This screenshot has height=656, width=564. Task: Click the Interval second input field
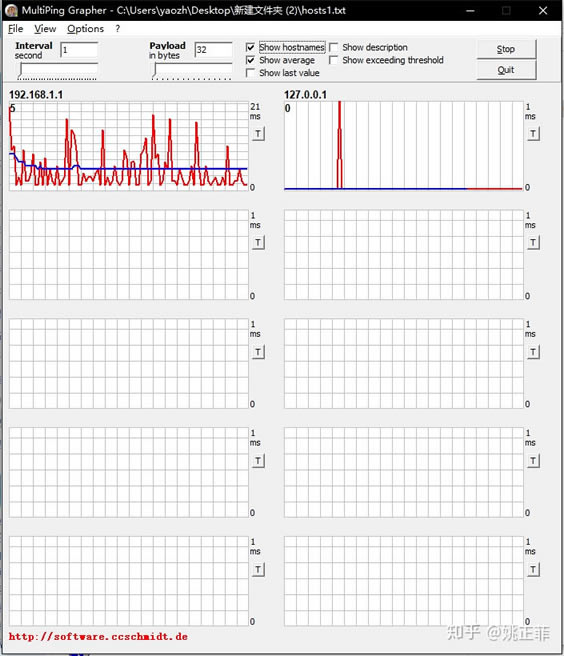tap(79, 50)
